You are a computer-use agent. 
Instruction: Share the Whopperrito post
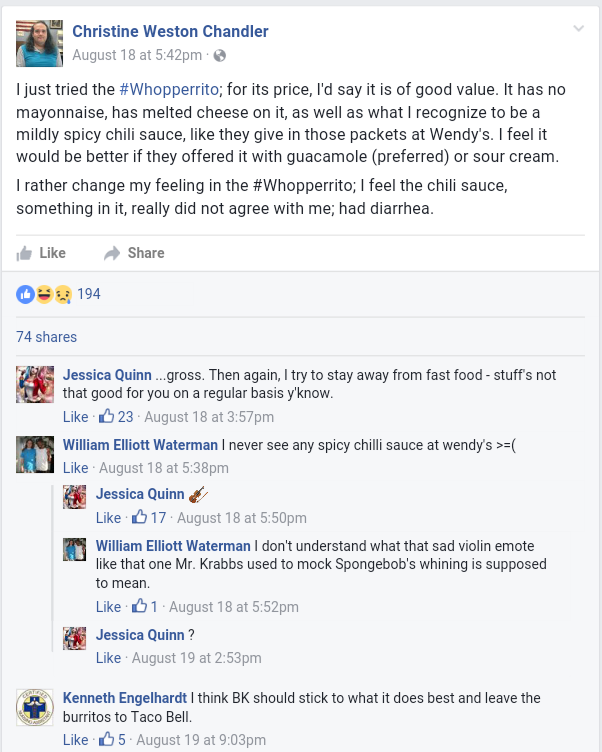pos(134,253)
